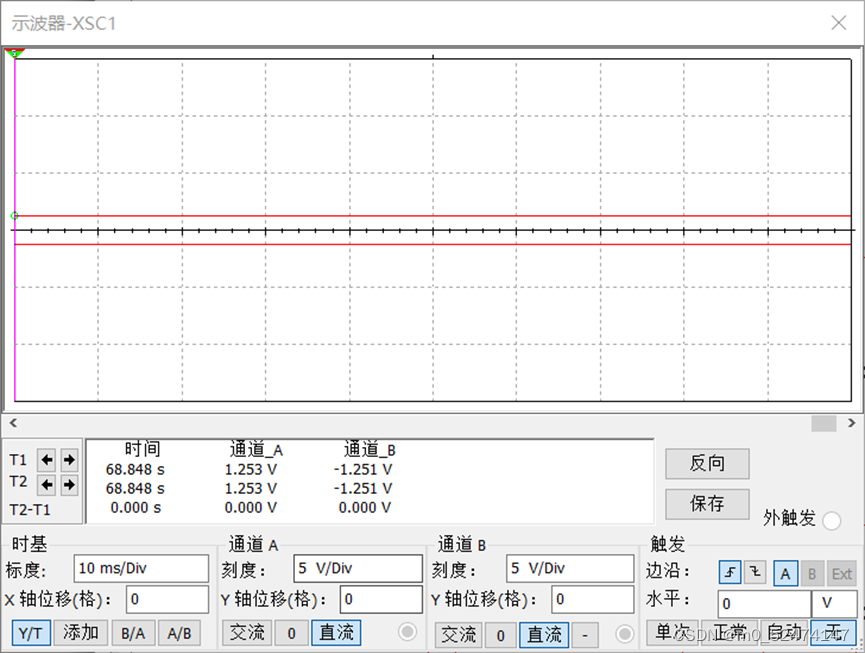Set trigger source to channel B
Viewport: 865px width, 653px height.
812,574
